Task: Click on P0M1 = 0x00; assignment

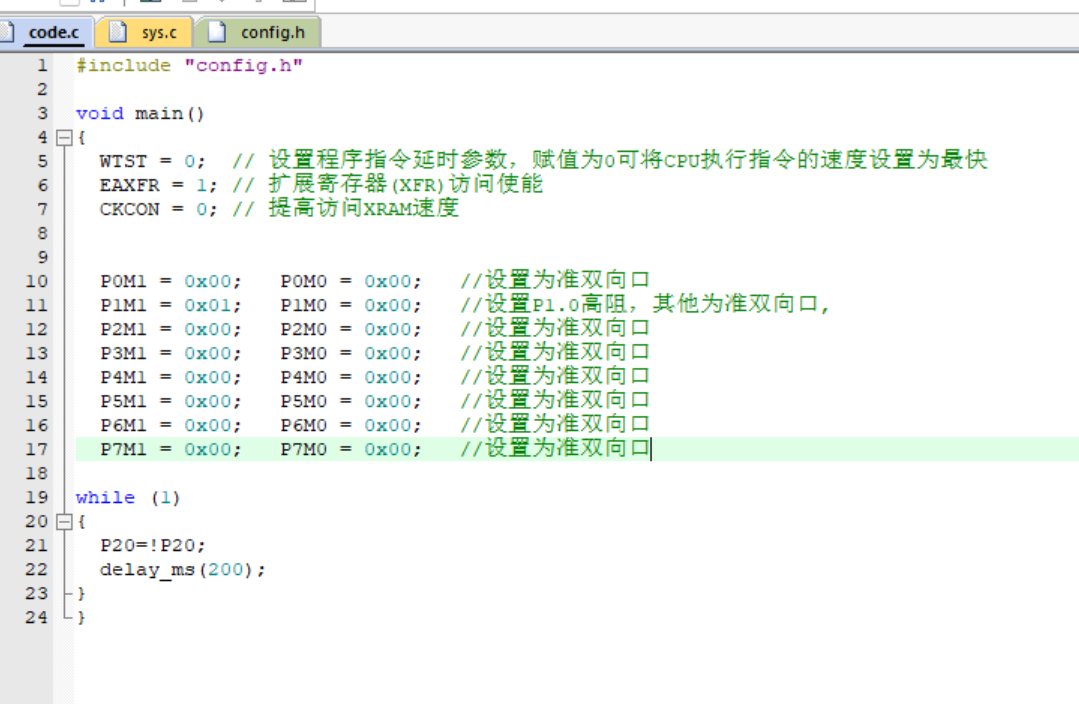Action: click(171, 281)
